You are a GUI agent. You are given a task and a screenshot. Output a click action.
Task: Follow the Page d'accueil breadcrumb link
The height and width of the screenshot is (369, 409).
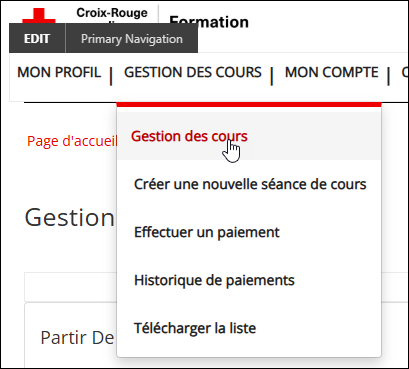pyautogui.click(x=72, y=141)
